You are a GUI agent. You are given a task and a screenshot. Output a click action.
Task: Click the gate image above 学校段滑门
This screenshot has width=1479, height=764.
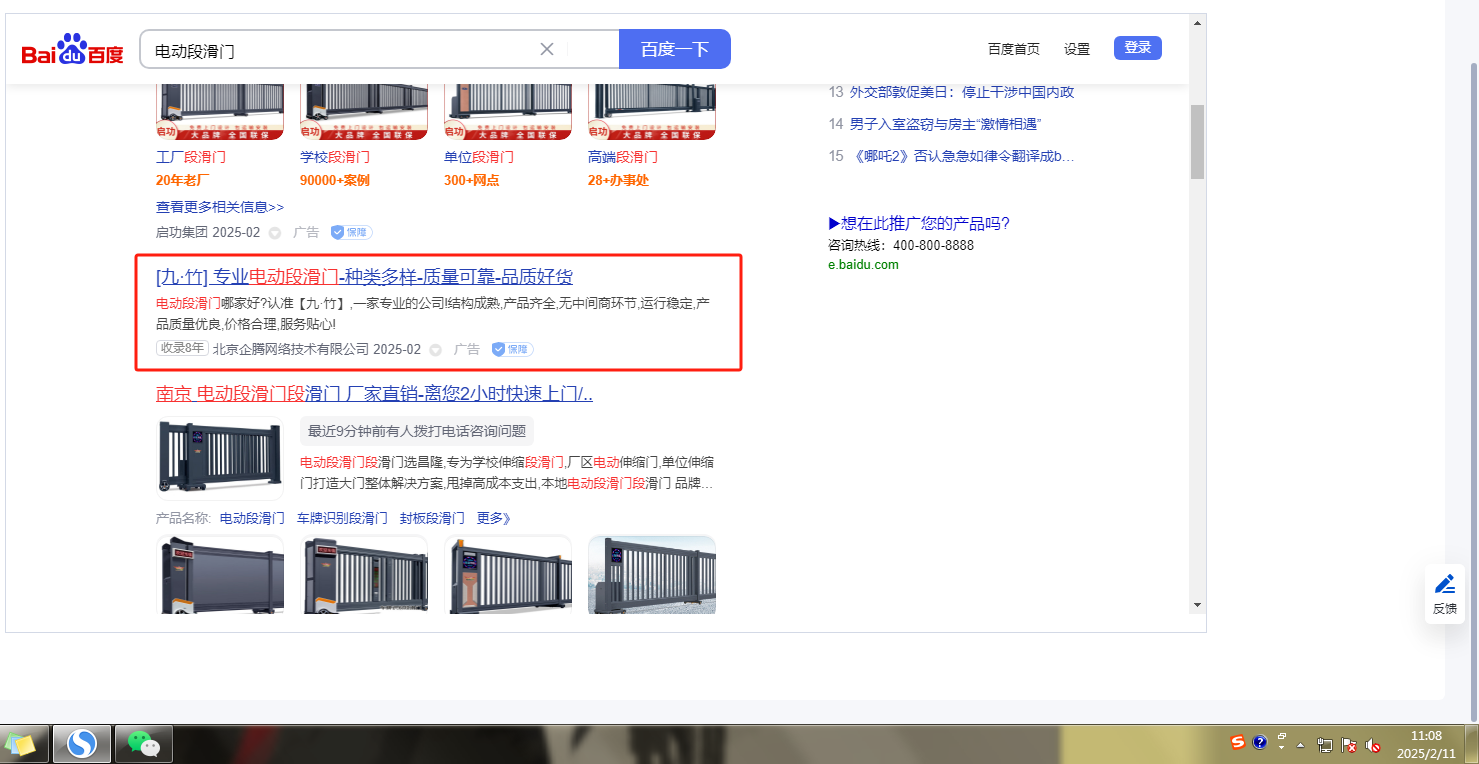point(364,112)
